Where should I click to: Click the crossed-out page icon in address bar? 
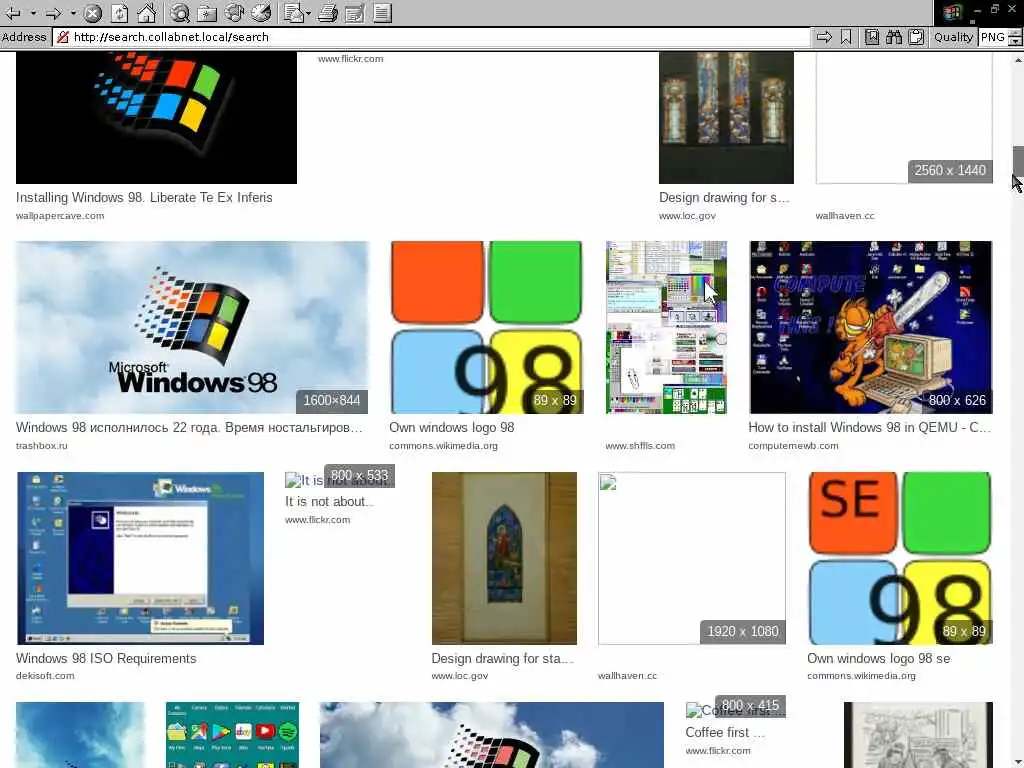[x=63, y=37]
